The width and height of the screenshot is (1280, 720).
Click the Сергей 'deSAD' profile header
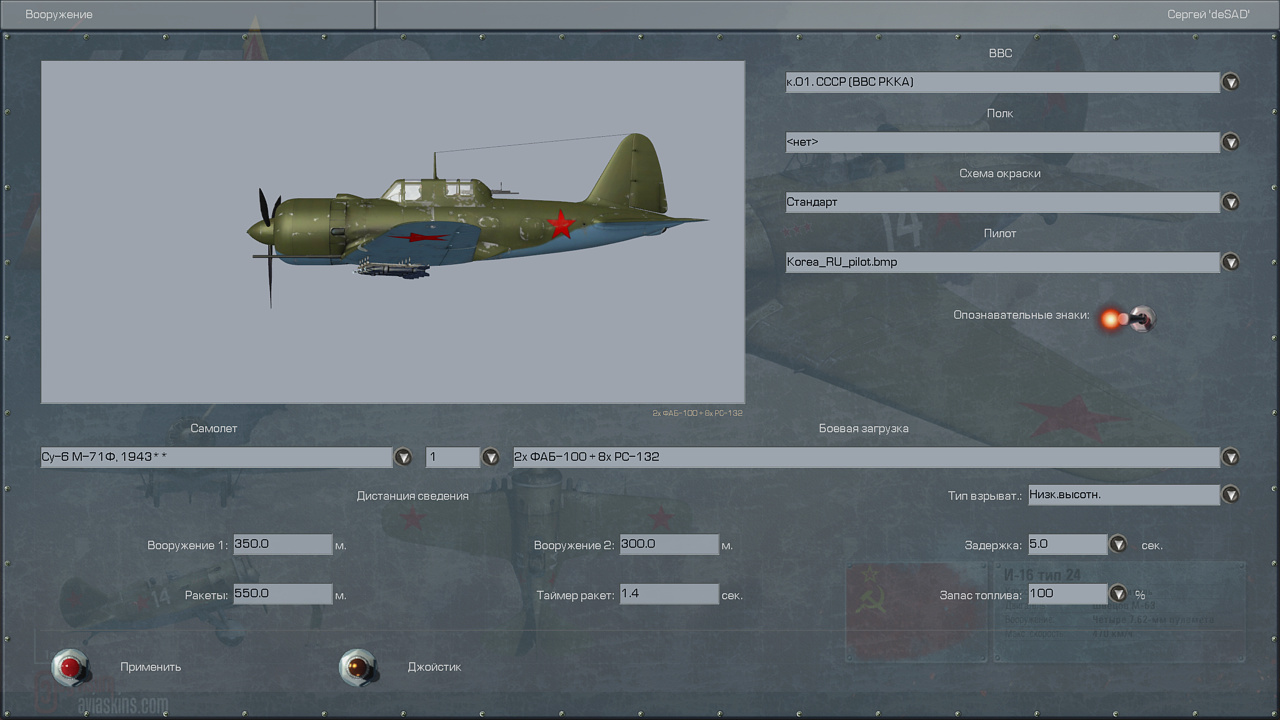(x=1208, y=15)
